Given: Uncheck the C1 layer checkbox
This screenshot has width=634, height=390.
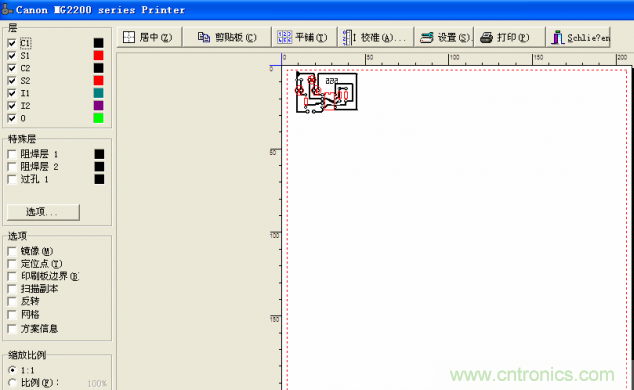Looking at the screenshot, I should coord(12,43).
